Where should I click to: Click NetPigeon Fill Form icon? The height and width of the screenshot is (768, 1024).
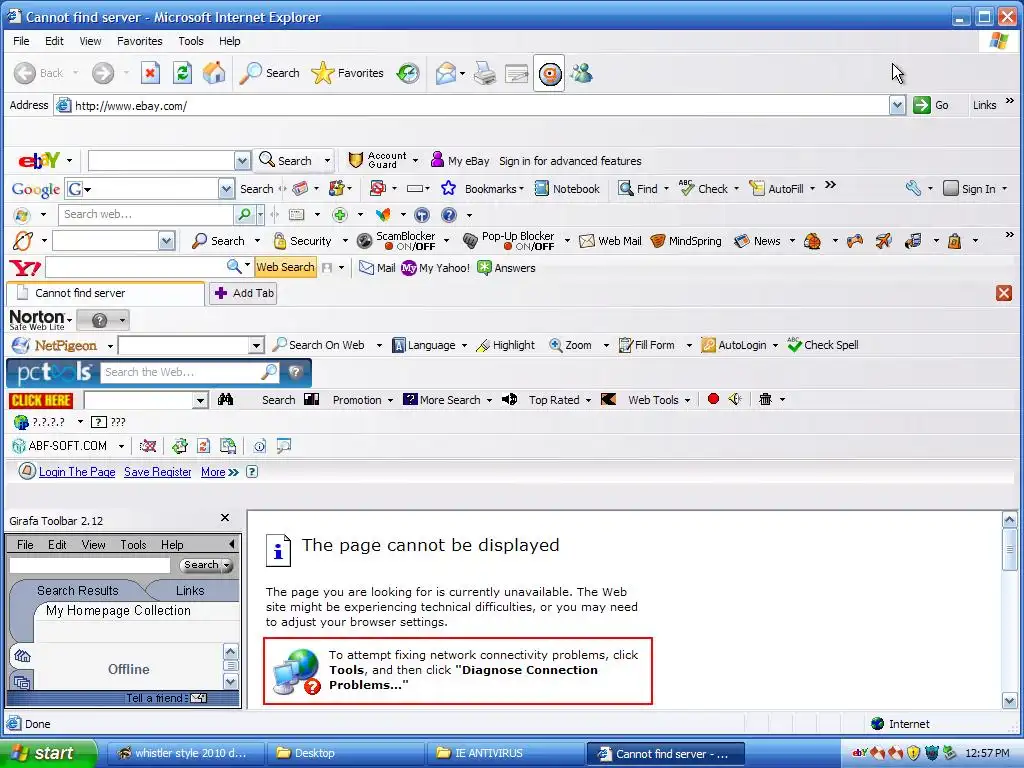click(x=626, y=345)
